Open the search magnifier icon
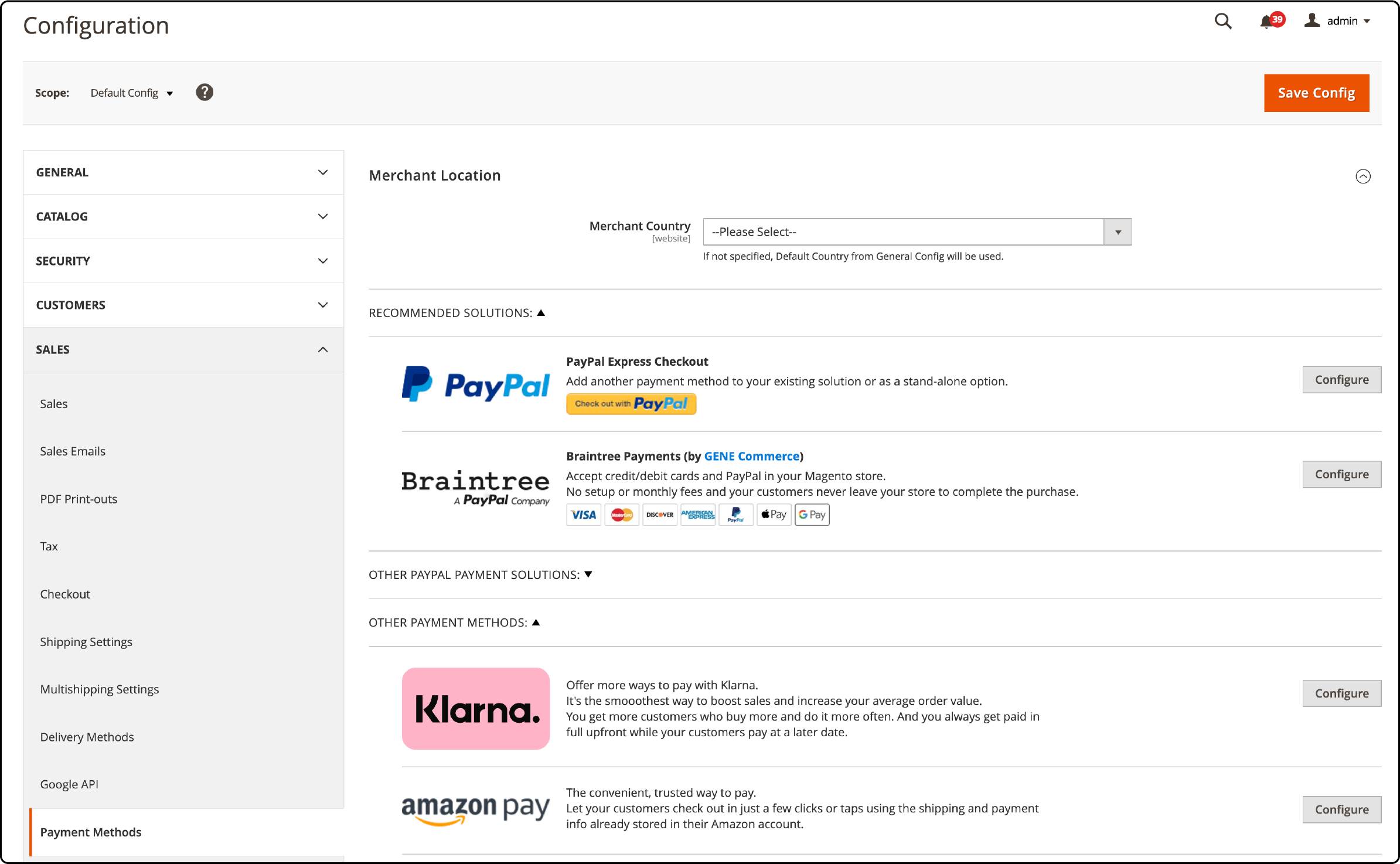The height and width of the screenshot is (864, 1400). [1222, 21]
